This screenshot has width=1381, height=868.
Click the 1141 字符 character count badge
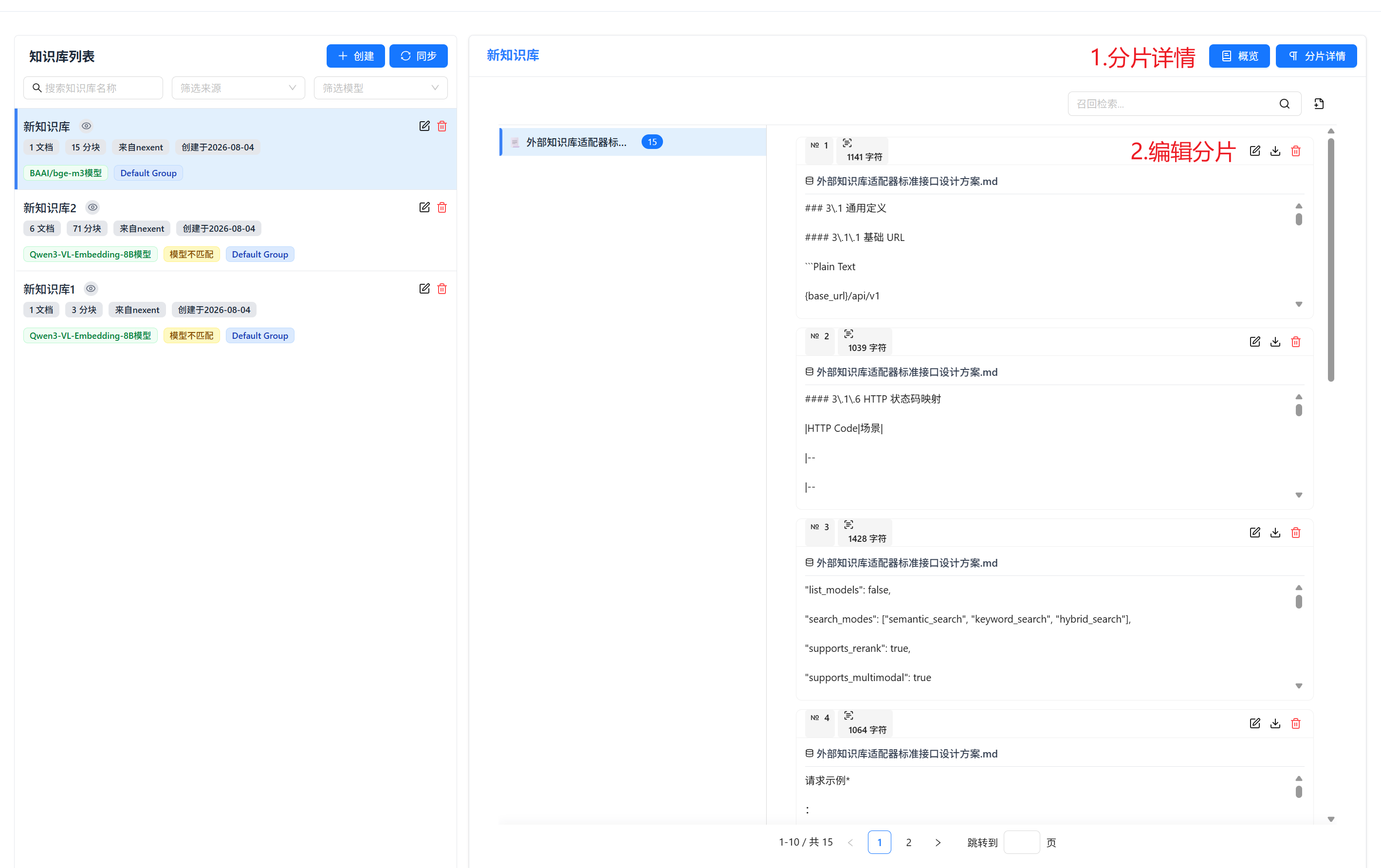tap(862, 151)
